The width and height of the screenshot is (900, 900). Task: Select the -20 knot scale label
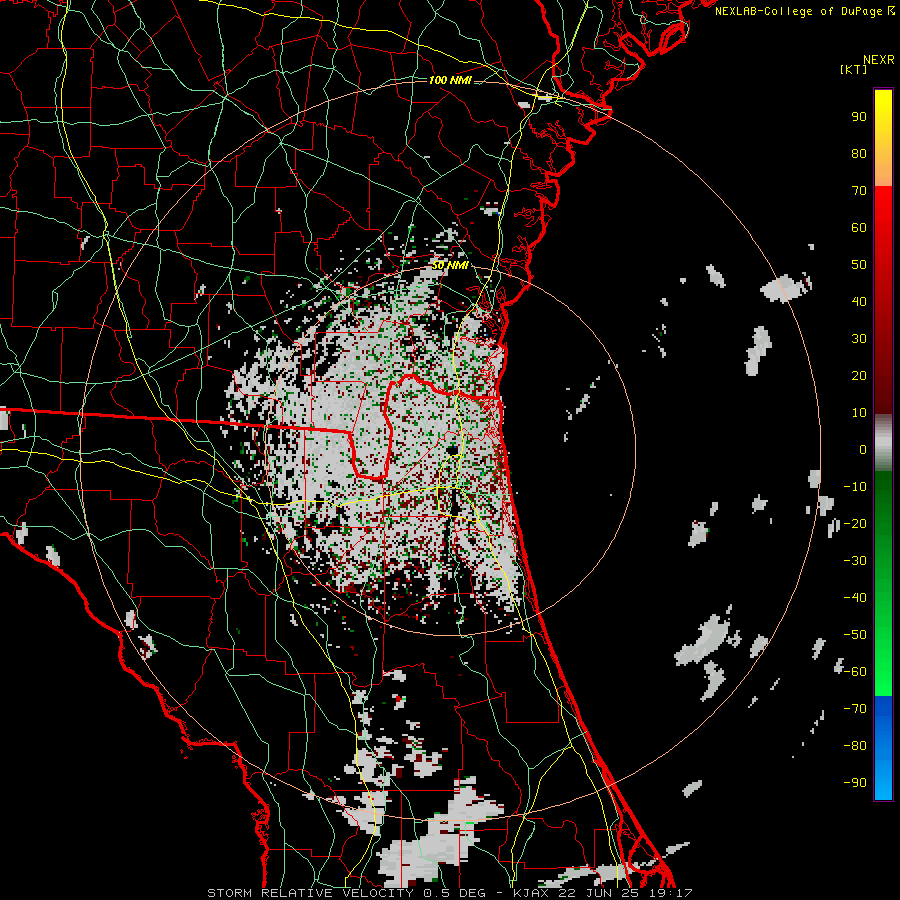(x=855, y=524)
